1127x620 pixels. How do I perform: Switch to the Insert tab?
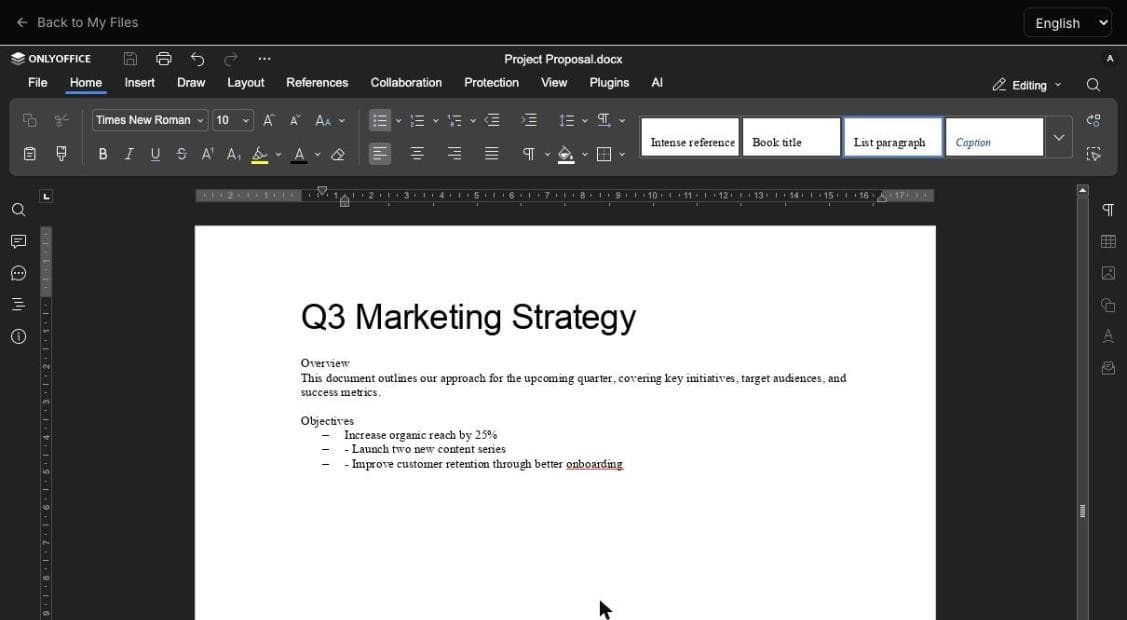(139, 83)
